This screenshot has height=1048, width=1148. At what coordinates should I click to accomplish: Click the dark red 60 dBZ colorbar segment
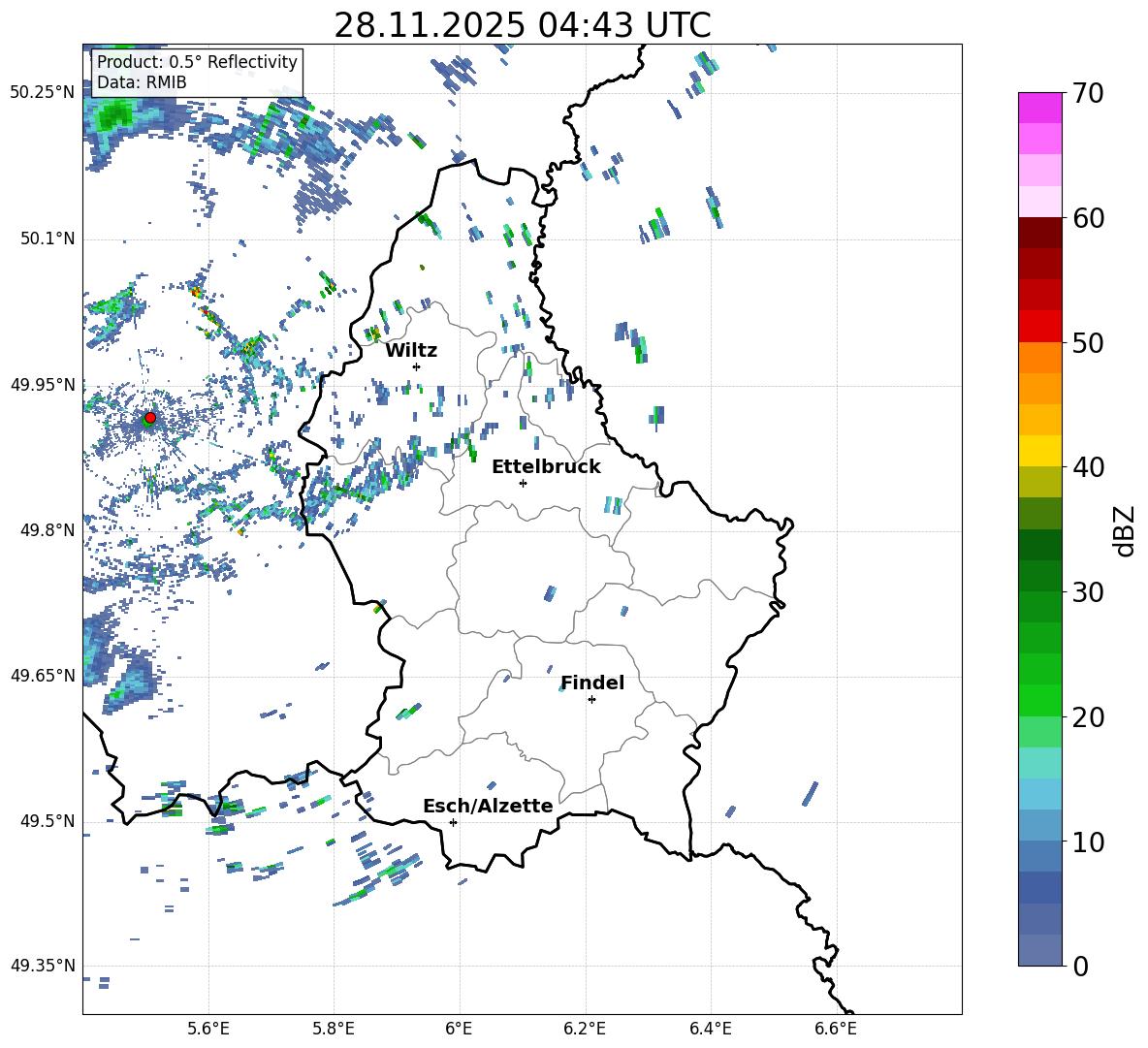point(1039,233)
